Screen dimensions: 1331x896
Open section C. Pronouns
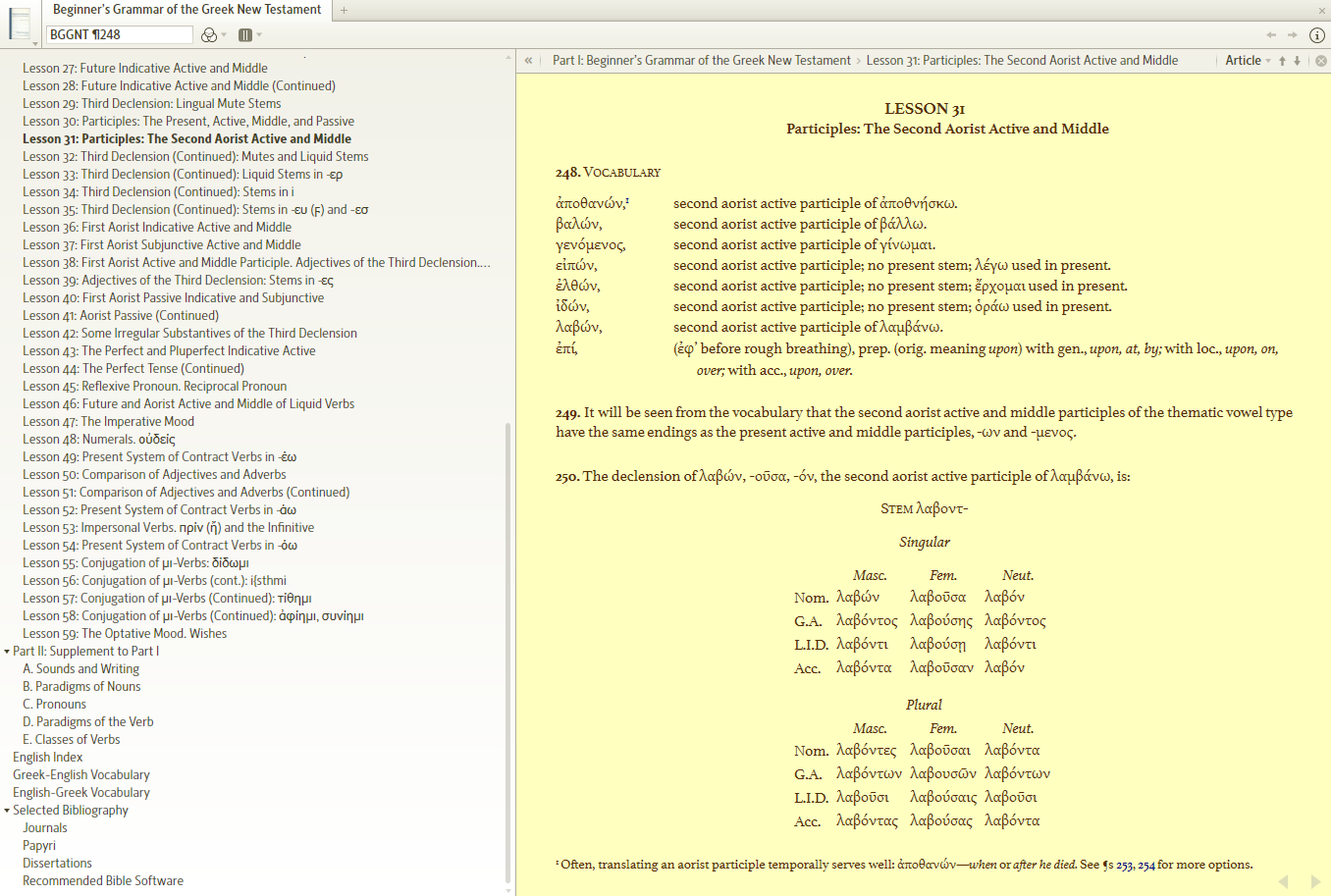(x=55, y=705)
